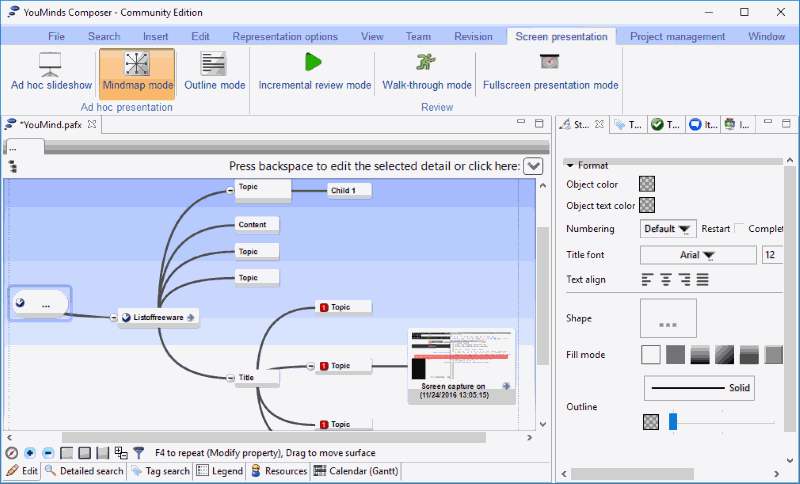Open the Resources tab
The height and width of the screenshot is (484, 800).
tap(279, 471)
